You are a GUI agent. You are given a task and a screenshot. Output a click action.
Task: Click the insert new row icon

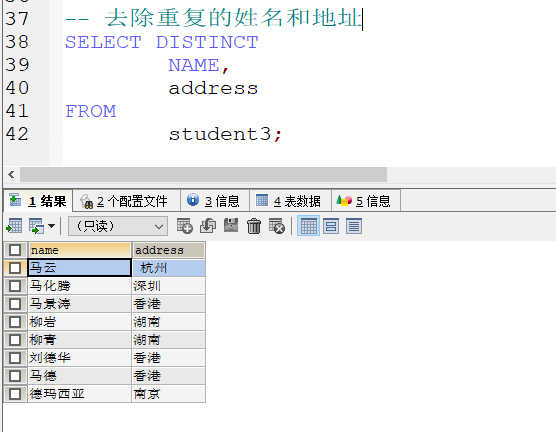[x=185, y=226]
